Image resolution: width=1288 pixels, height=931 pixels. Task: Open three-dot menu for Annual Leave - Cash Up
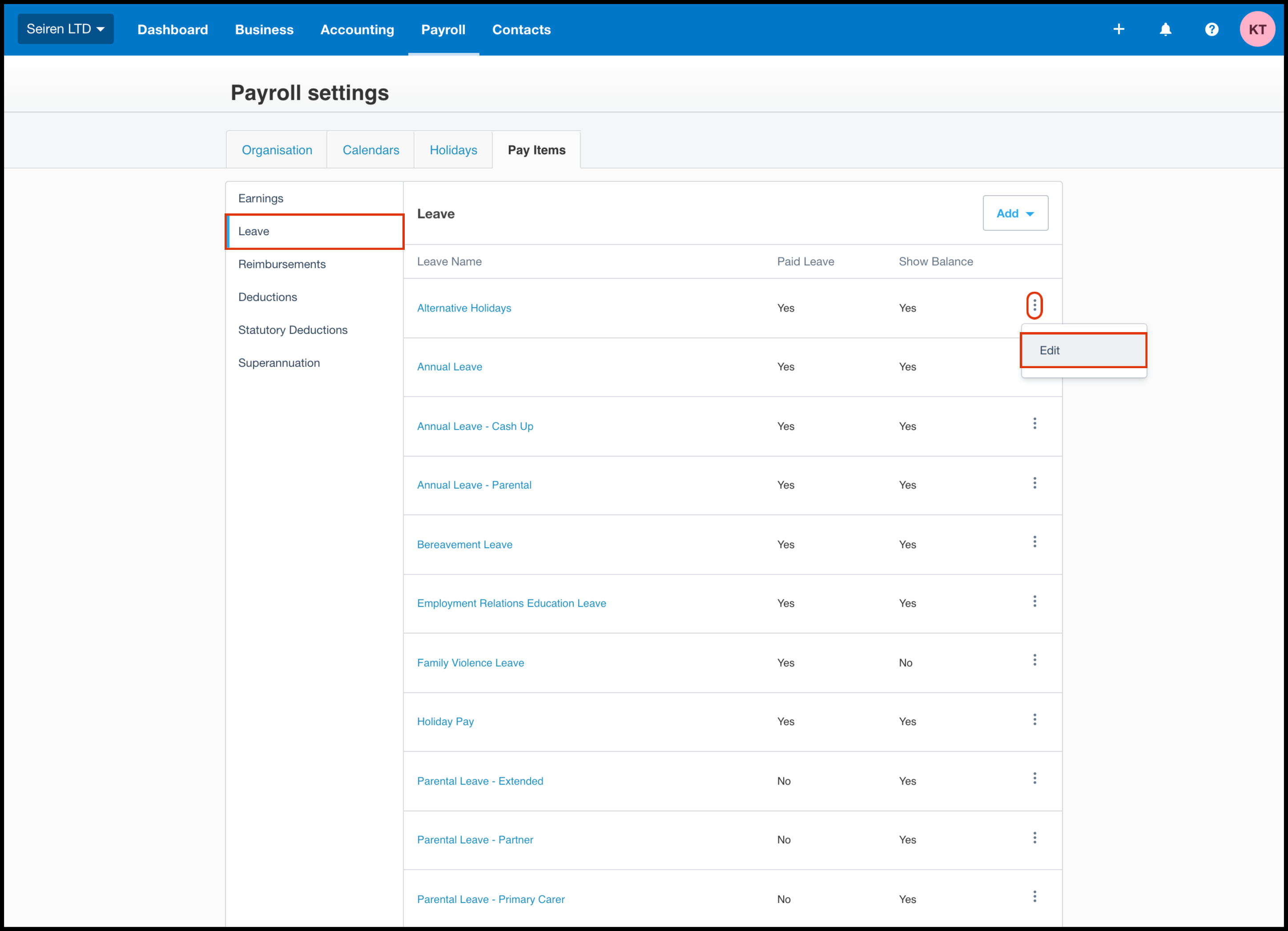tap(1034, 424)
